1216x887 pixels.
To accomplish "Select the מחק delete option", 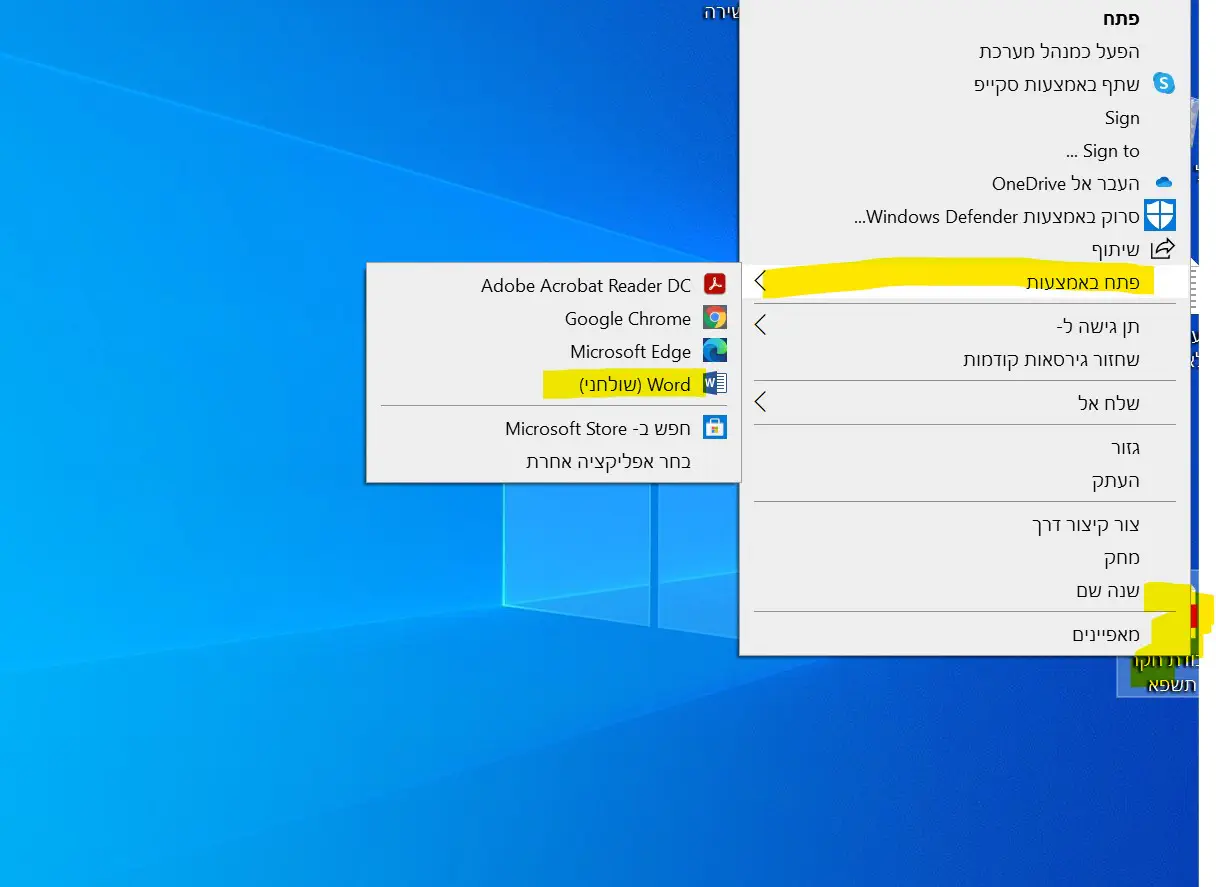I will click(x=1121, y=557).
